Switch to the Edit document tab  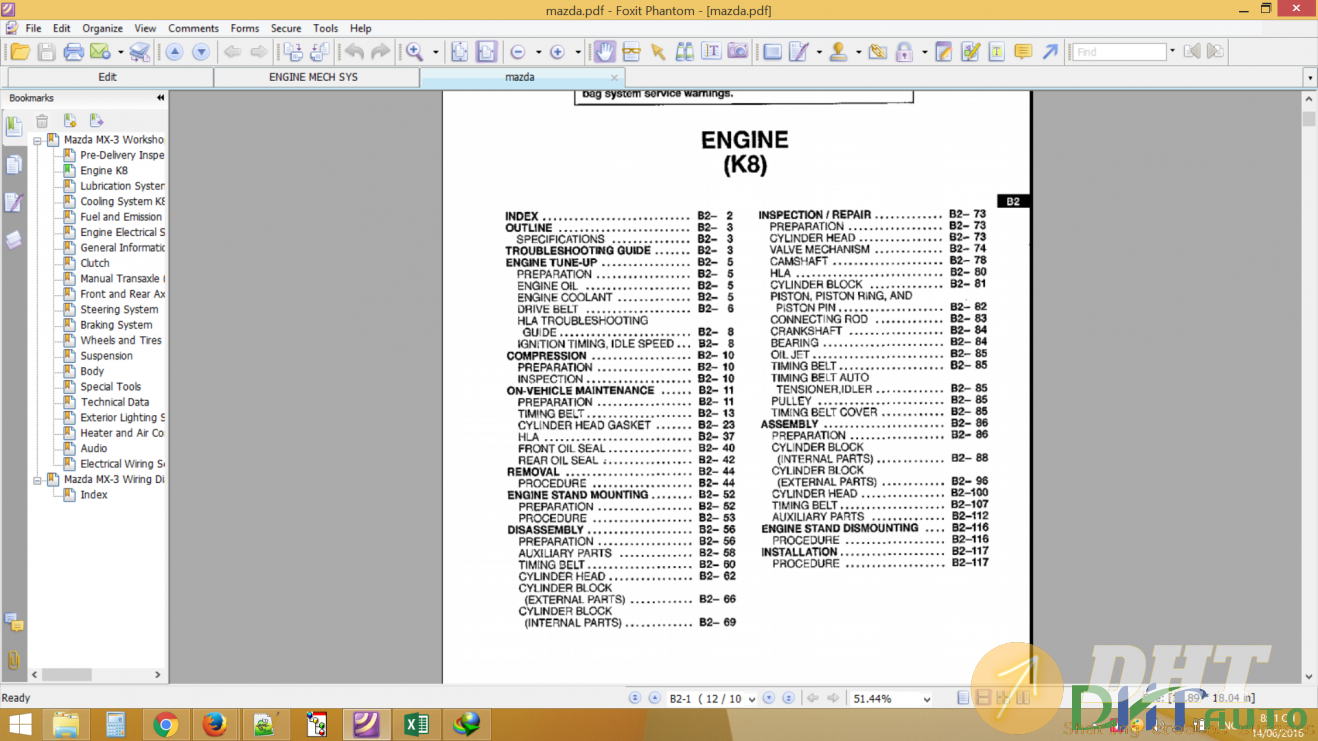click(108, 77)
